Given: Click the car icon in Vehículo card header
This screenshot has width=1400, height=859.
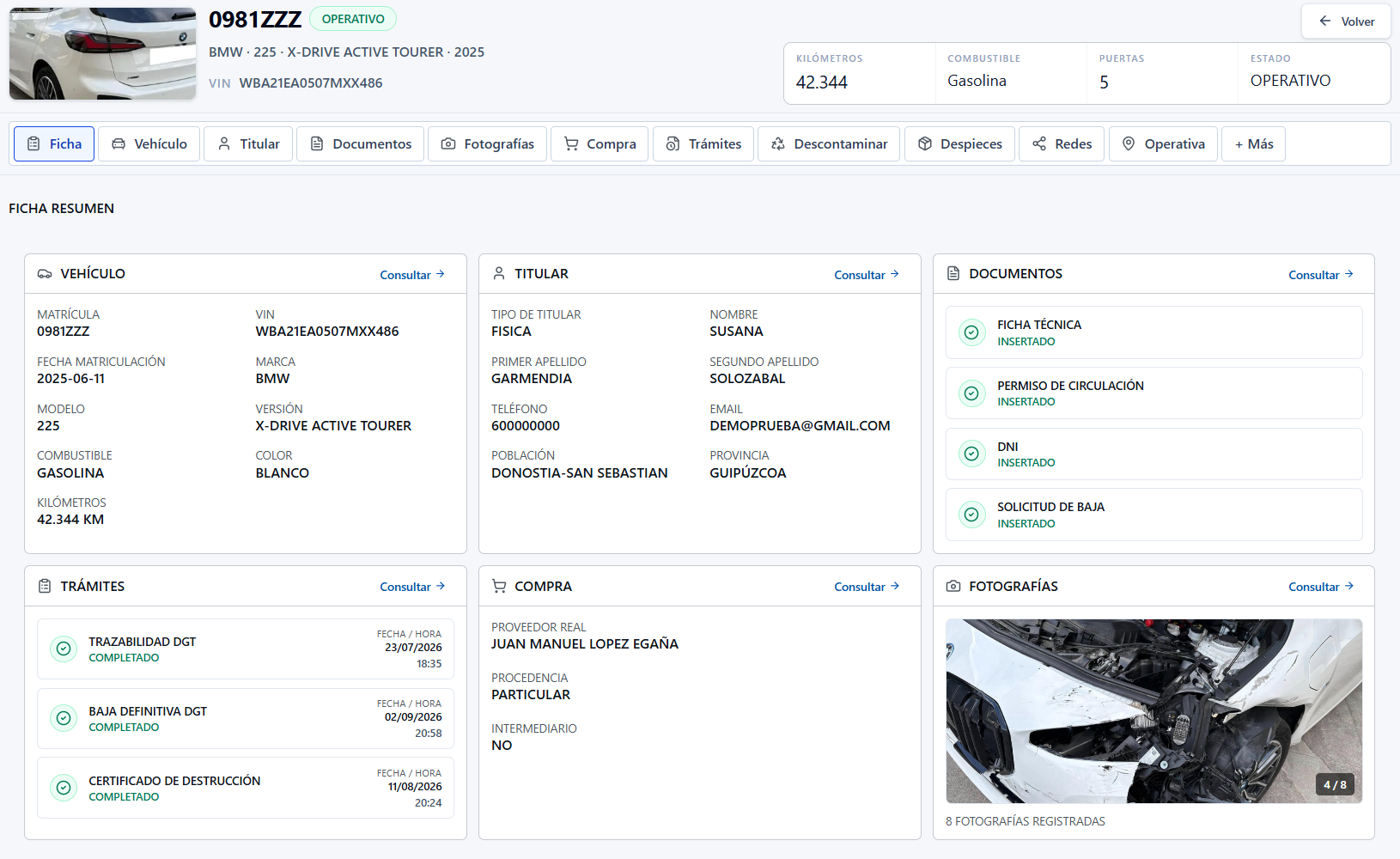Looking at the screenshot, I should 45,274.
